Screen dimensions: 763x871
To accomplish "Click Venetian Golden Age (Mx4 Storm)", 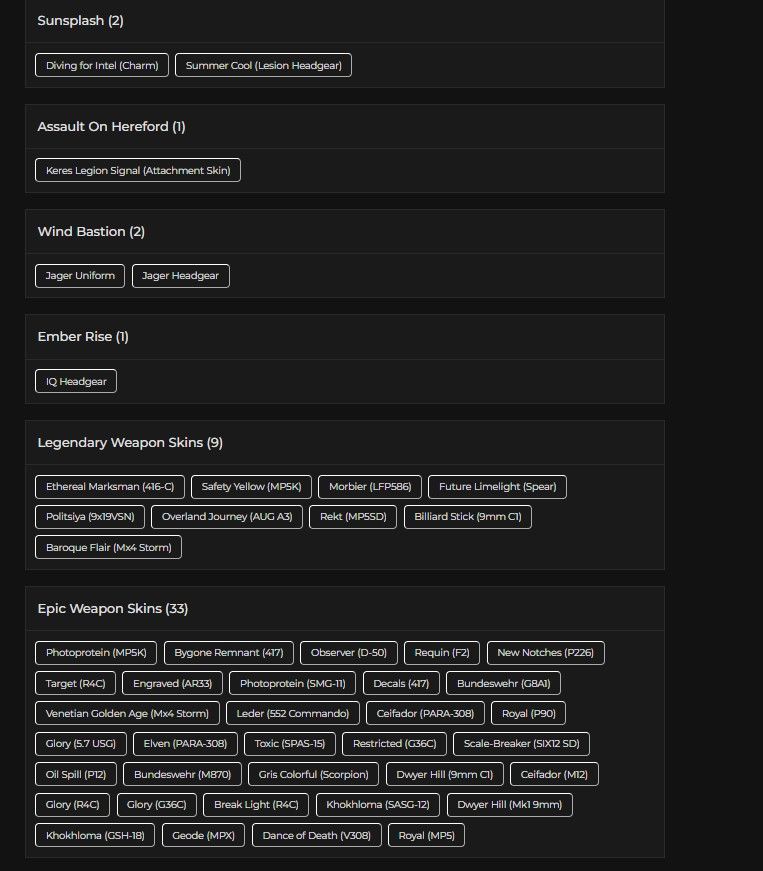I will pos(127,713).
